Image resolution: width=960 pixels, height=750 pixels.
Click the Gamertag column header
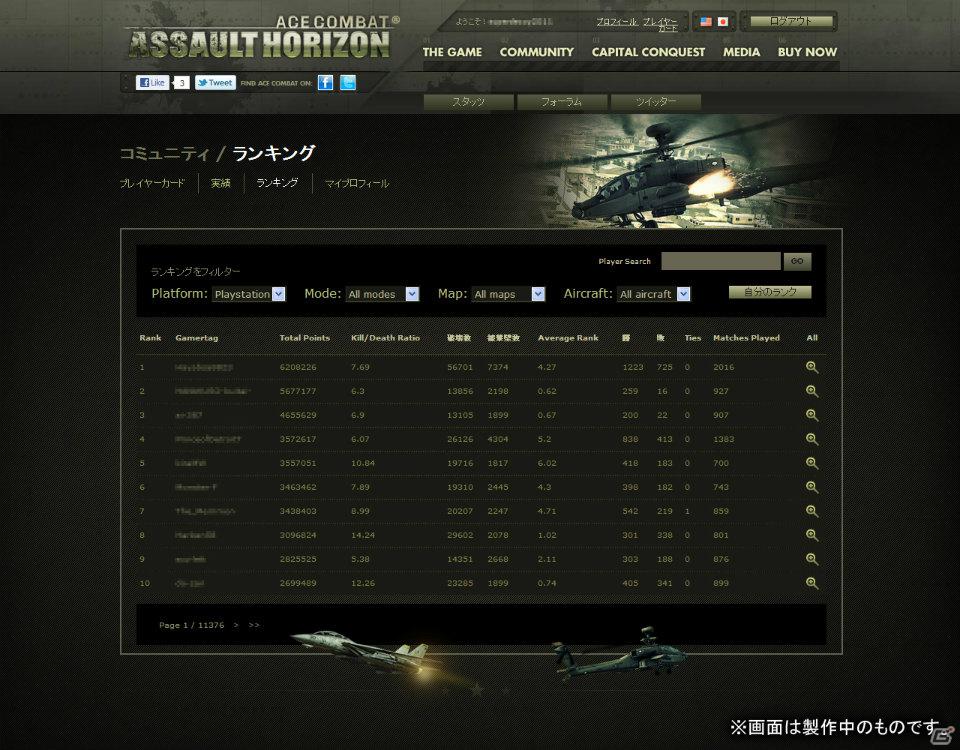[197, 338]
